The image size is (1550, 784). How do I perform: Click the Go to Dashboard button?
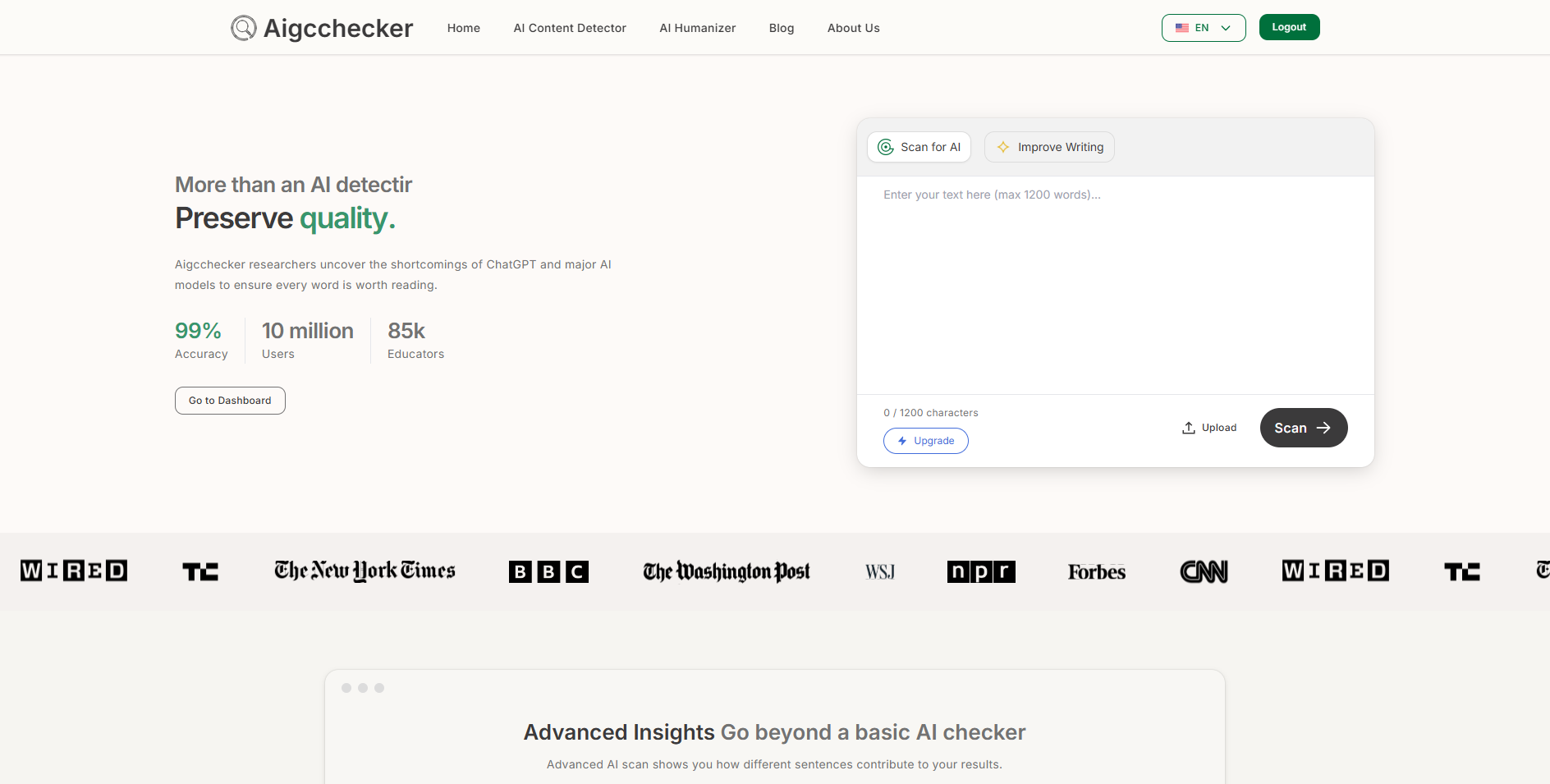pyautogui.click(x=230, y=401)
